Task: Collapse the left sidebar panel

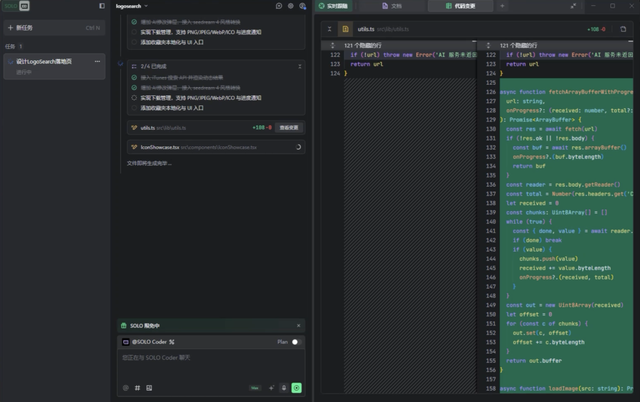Action: 102,6
